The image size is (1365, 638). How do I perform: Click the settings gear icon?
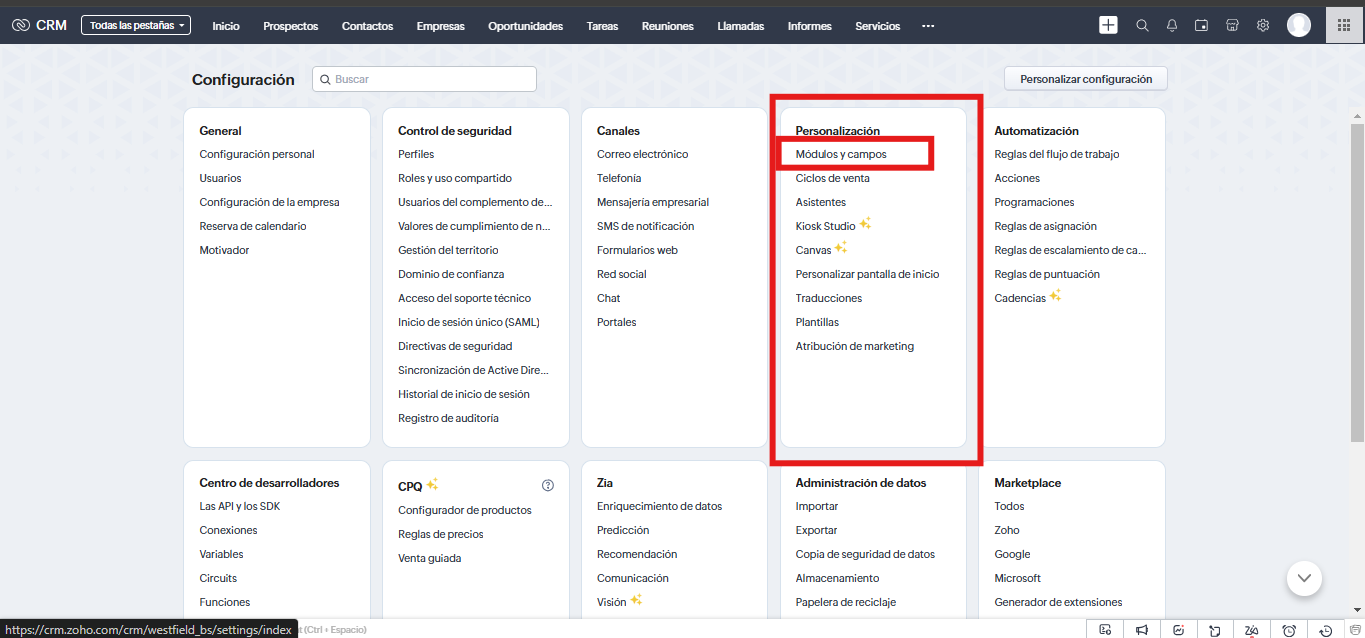[x=1263, y=26]
